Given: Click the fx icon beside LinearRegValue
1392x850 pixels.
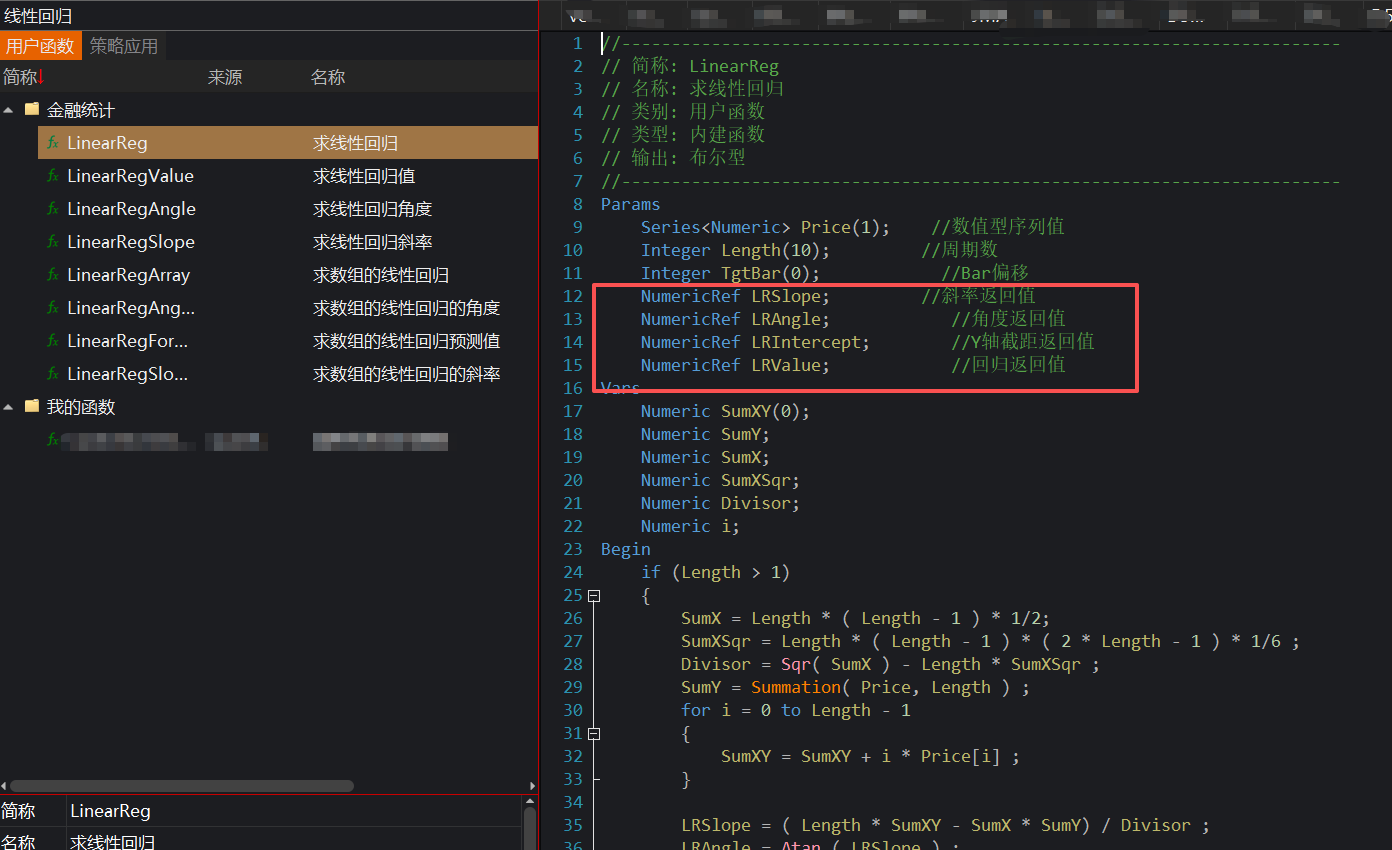Looking at the screenshot, I should pos(53,176).
